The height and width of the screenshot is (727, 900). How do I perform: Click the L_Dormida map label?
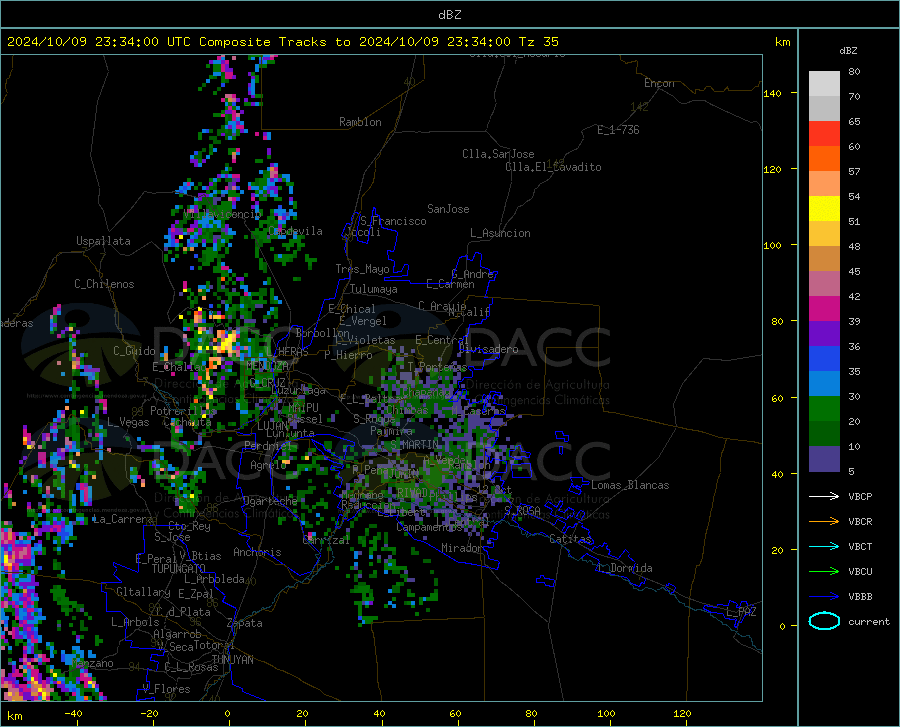[x=624, y=568]
